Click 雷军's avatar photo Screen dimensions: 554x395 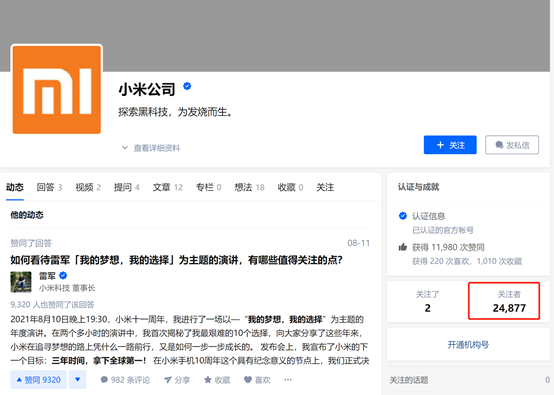click(x=21, y=282)
